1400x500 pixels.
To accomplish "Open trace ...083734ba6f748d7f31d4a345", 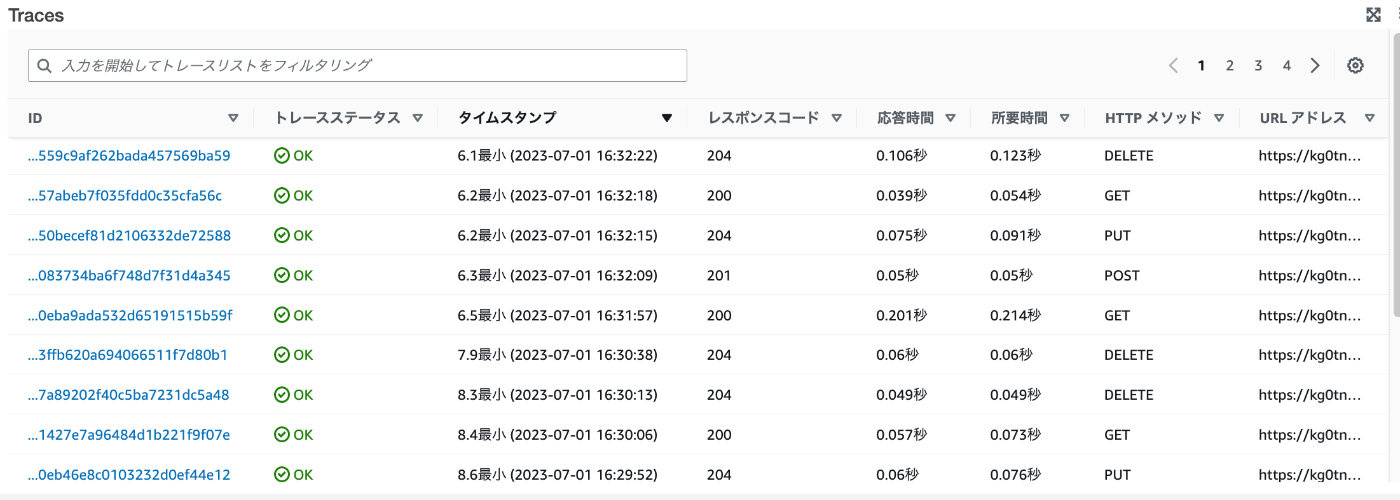I will tap(129, 275).
